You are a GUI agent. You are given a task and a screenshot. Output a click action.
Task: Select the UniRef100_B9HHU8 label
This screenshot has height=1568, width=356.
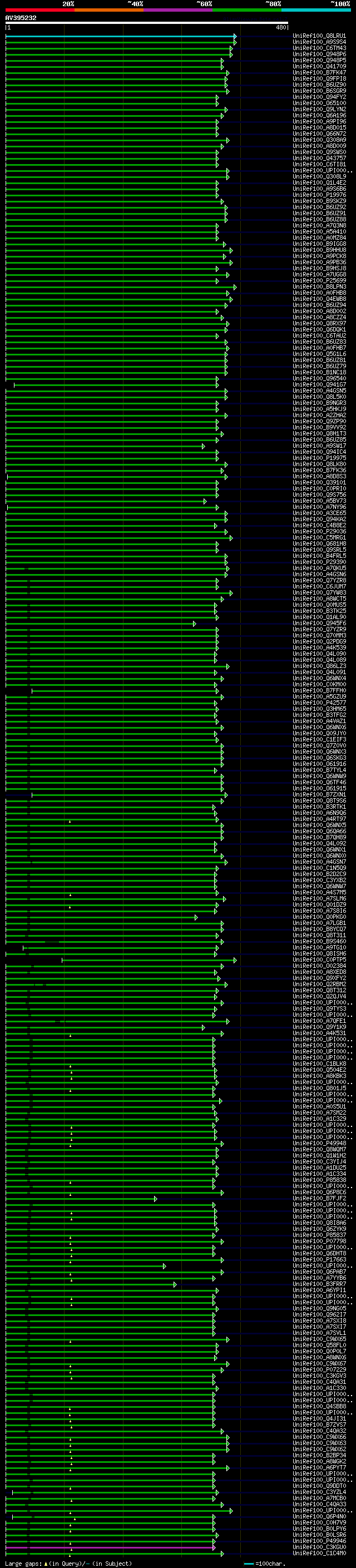tap(319, 250)
